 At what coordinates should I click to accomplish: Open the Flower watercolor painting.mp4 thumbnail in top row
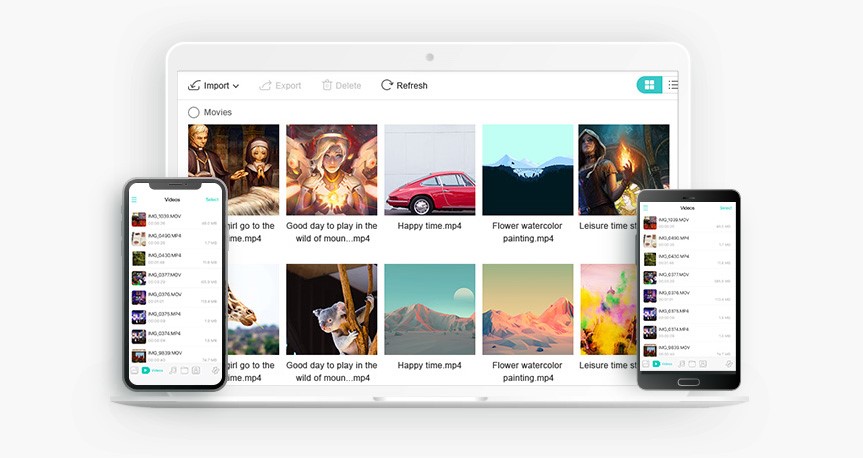pyautogui.click(x=527, y=169)
